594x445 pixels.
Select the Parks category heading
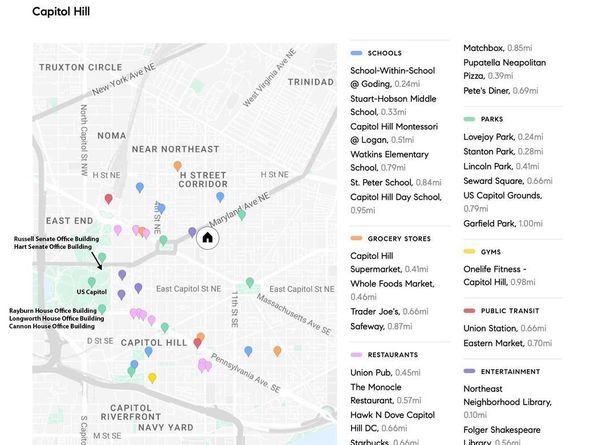coord(492,119)
